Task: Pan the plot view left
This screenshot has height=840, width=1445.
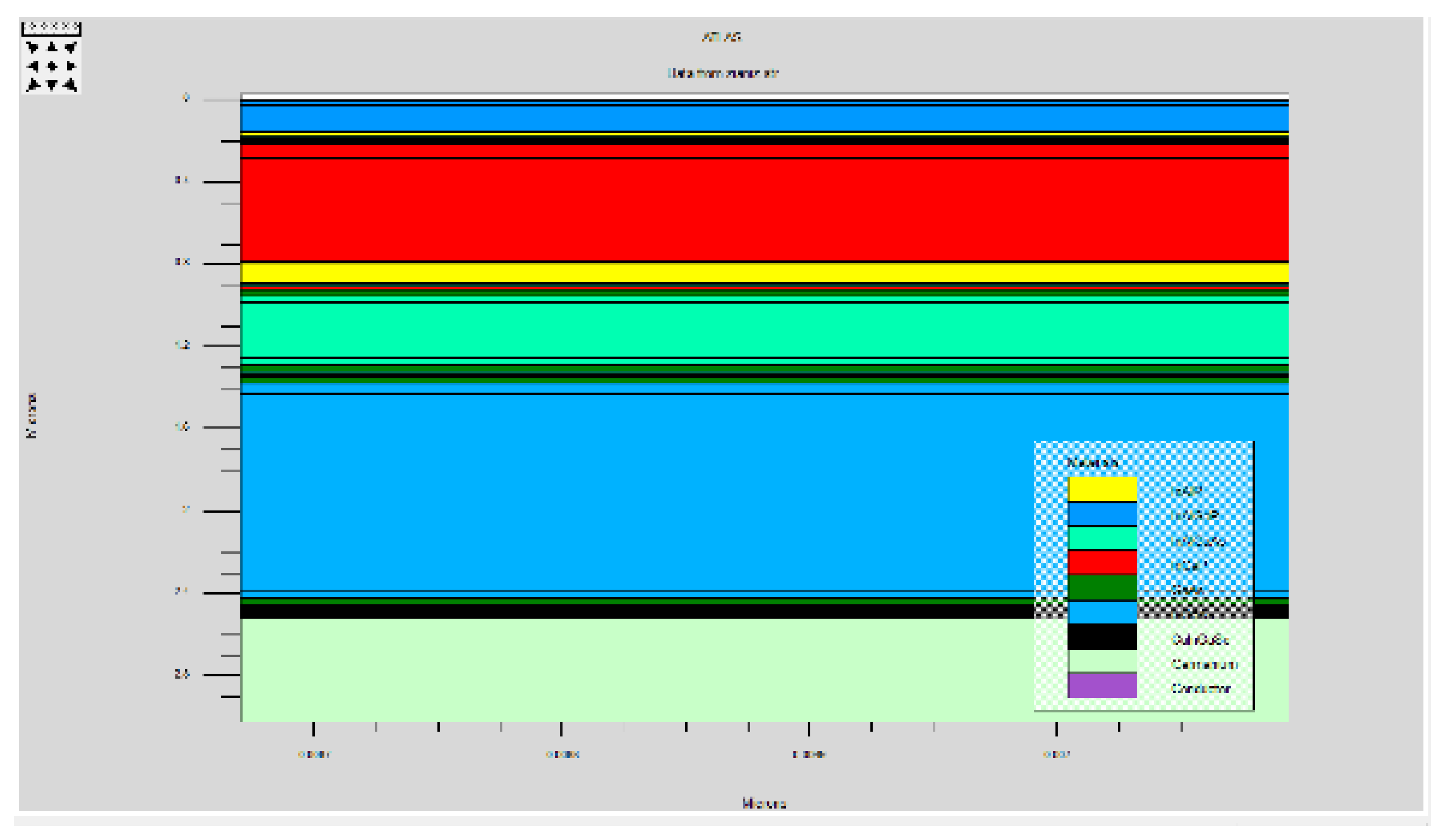Action: click(33, 66)
